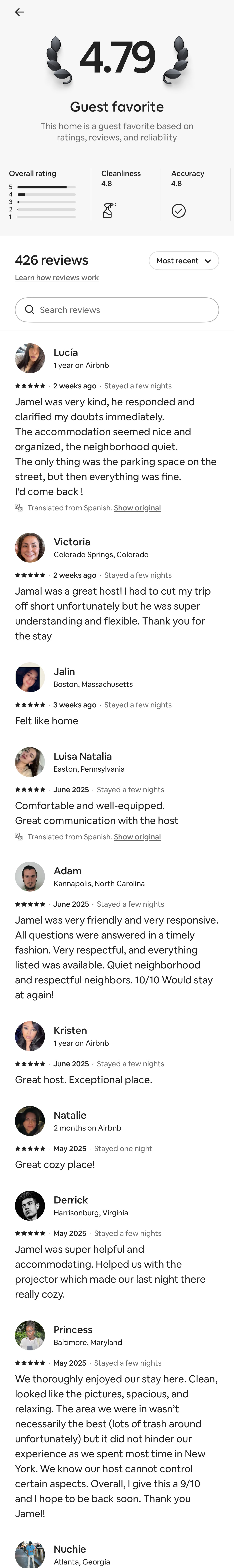Click the back arrow at the top

pyautogui.click(x=20, y=12)
